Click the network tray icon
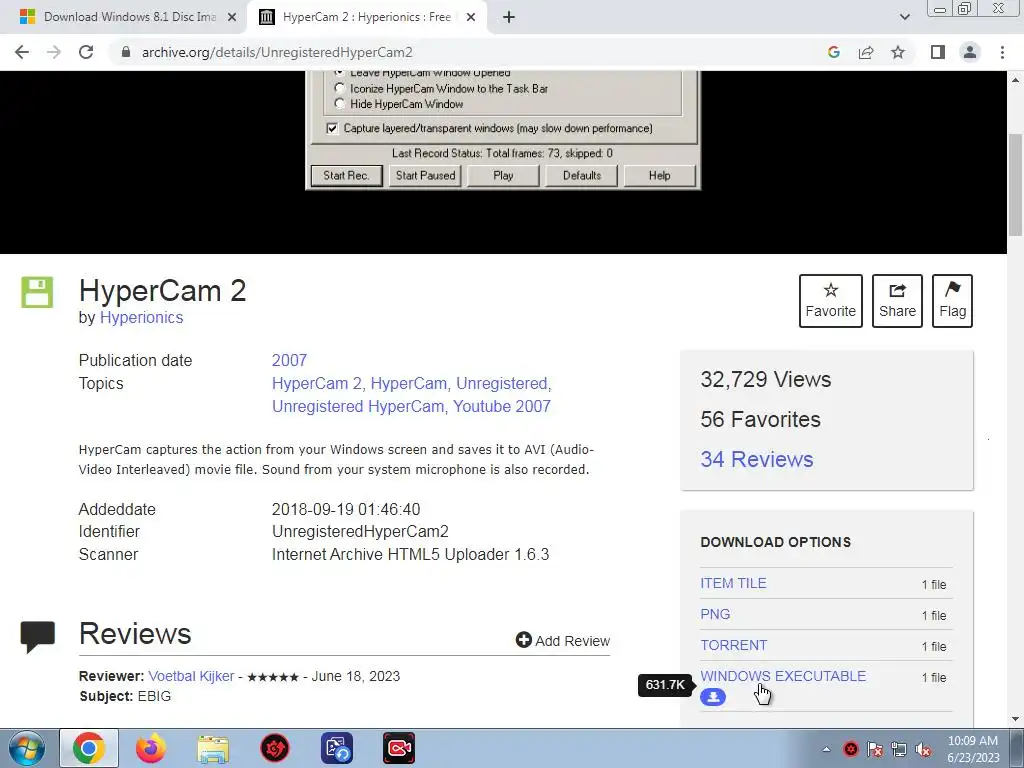This screenshot has width=1024, height=768. [899, 749]
